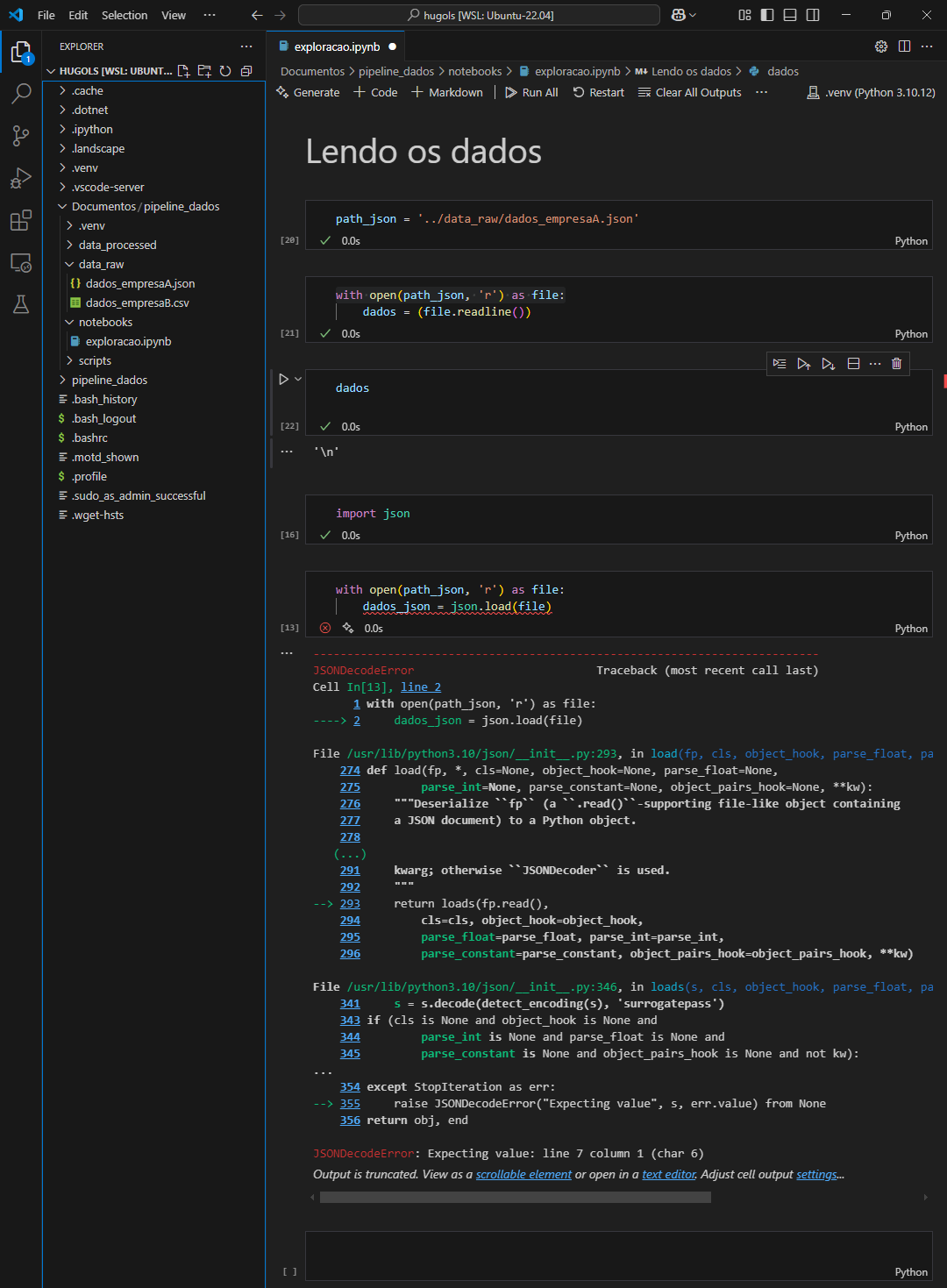
Task: Open output in text editor link
Action: tap(669, 1174)
